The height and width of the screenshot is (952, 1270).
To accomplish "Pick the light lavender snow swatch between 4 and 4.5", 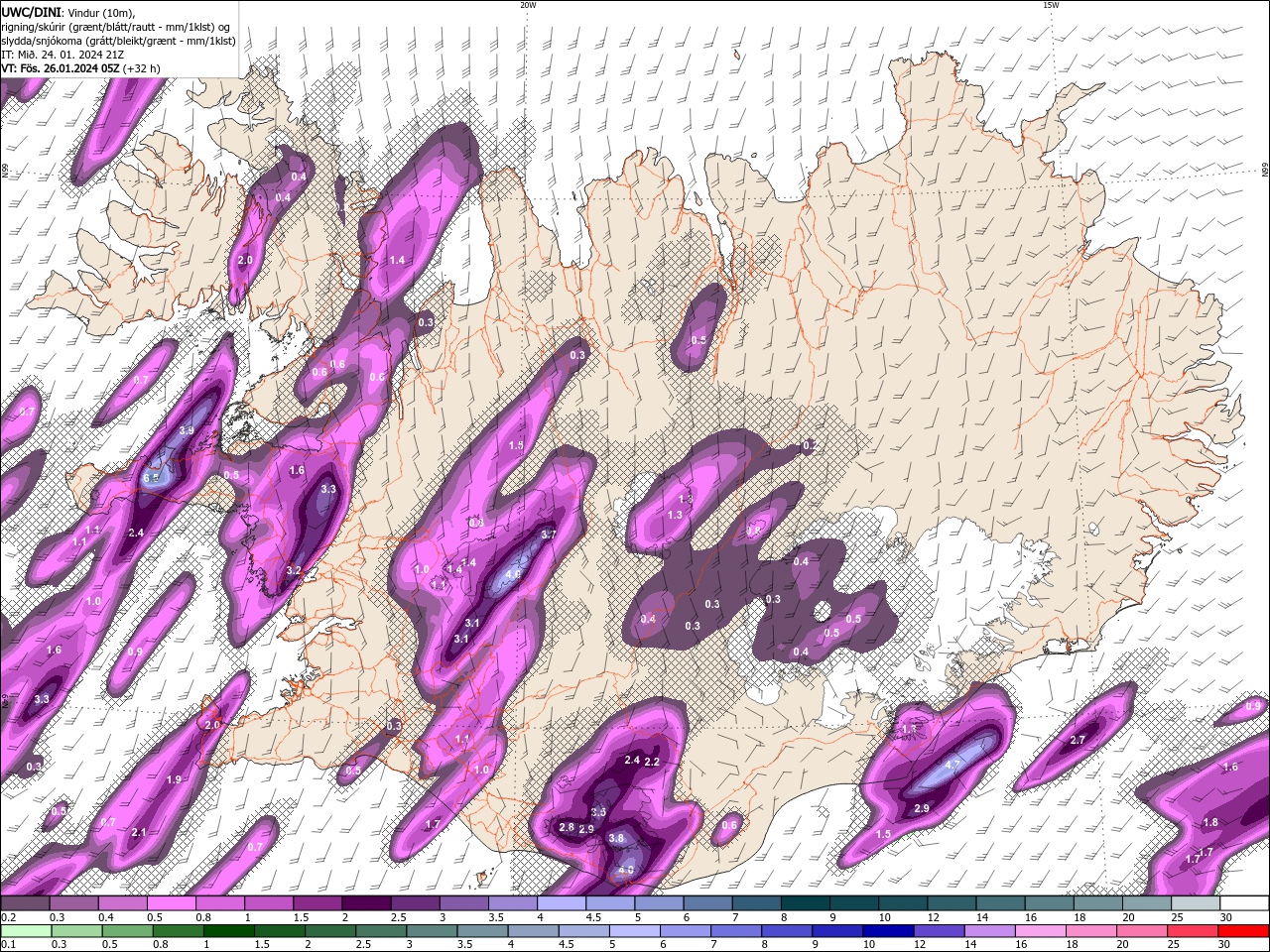I will (x=561, y=903).
